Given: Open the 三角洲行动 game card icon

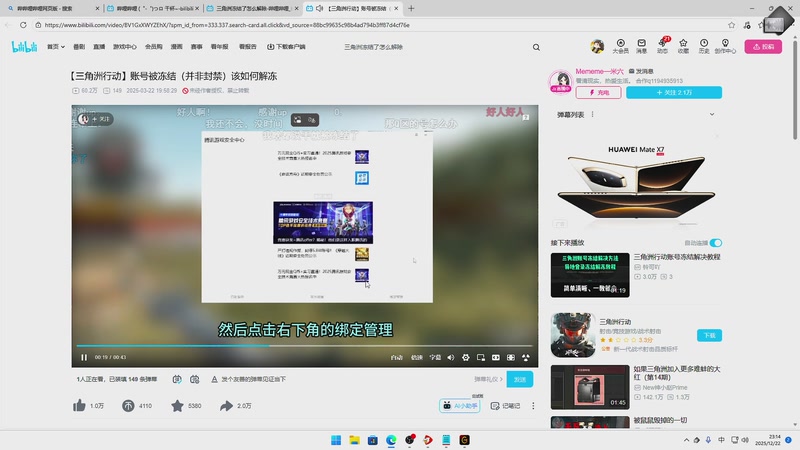Looking at the screenshot, I should [x=573, y=335].
